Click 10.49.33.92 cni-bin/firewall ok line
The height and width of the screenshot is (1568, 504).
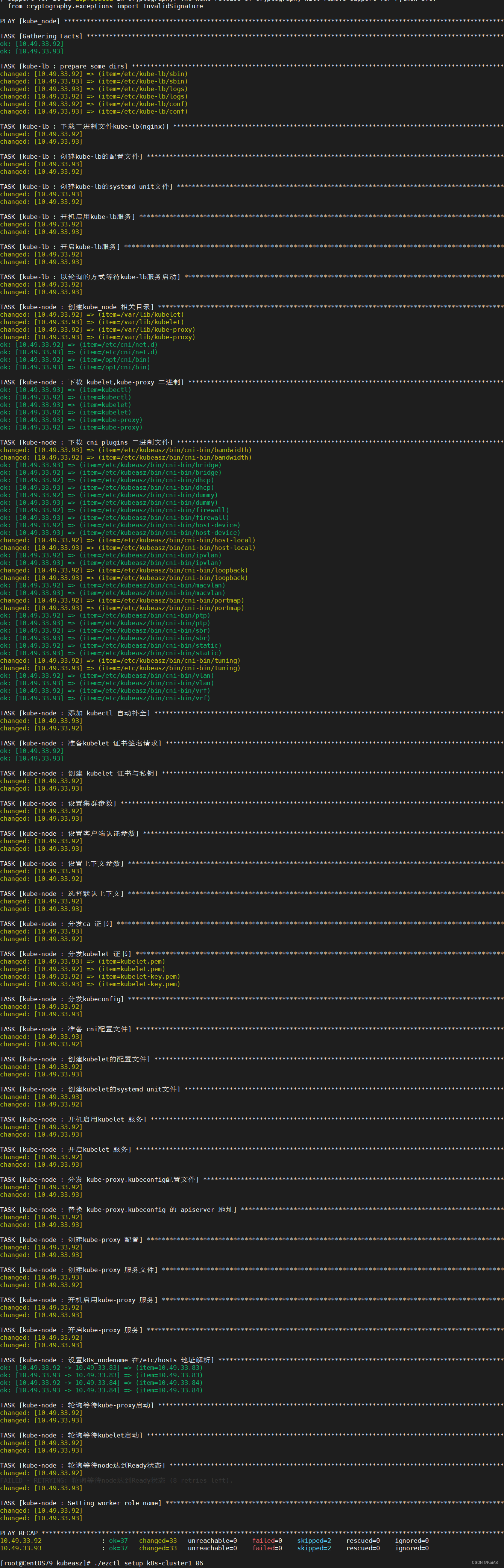114,510
